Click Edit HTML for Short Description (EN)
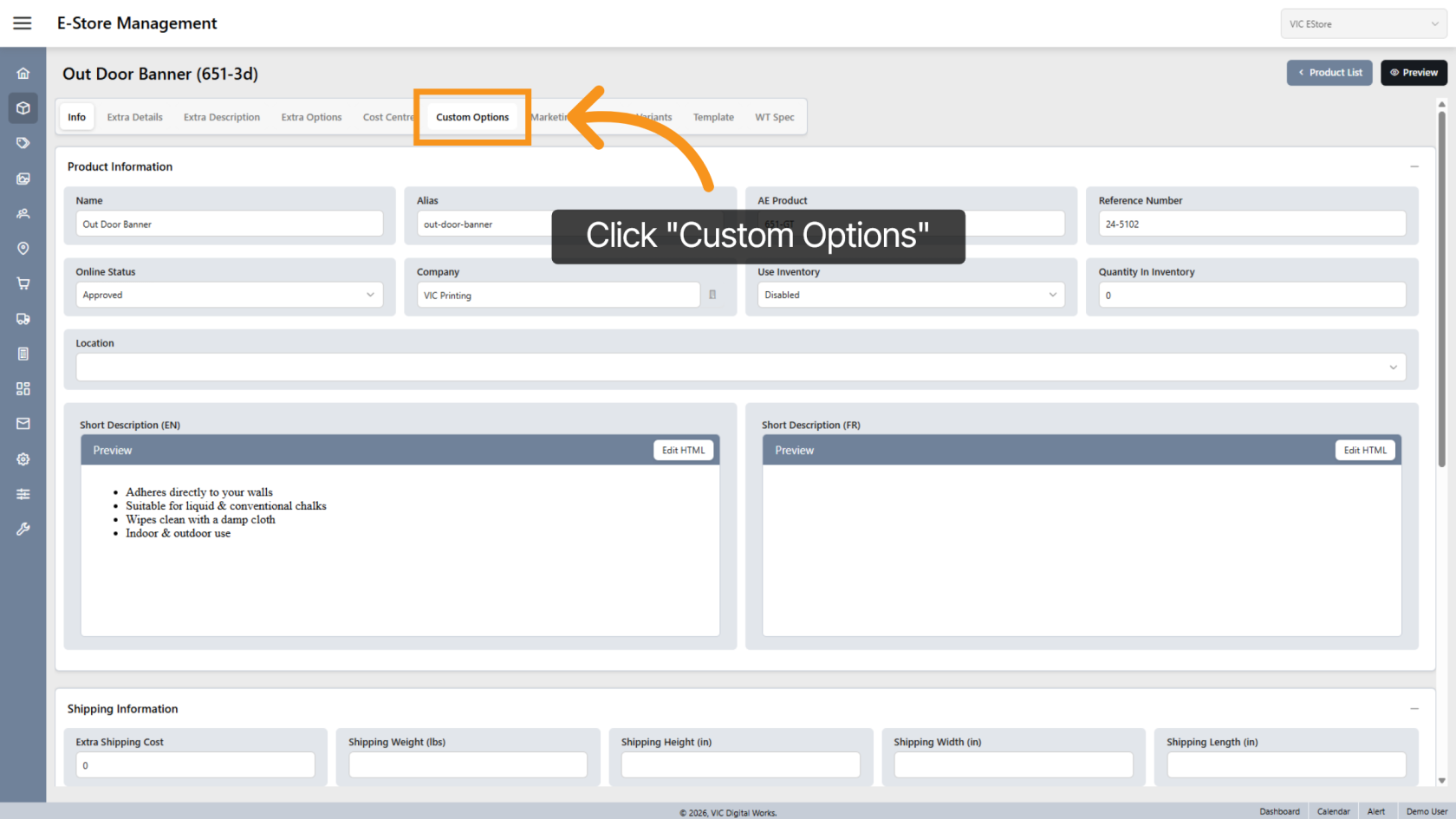 [683, 451]
